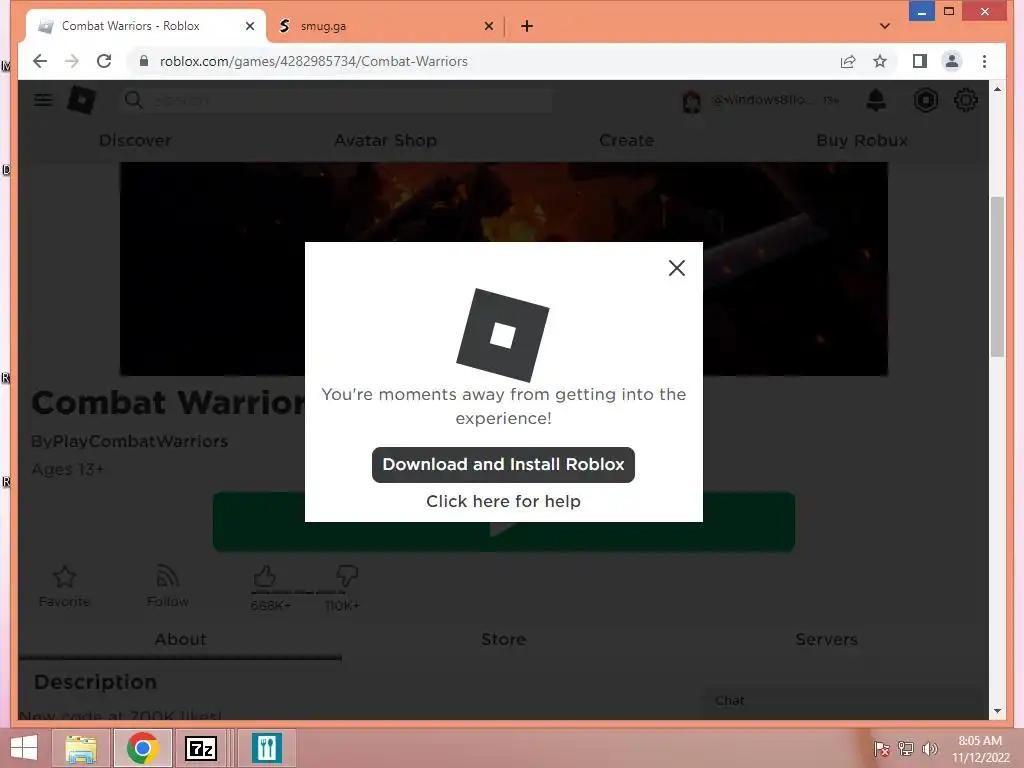The height and width of the screenshot is (768, 1024).
Task: Click the Chrome taskbar icon
Action: (142, 748)
